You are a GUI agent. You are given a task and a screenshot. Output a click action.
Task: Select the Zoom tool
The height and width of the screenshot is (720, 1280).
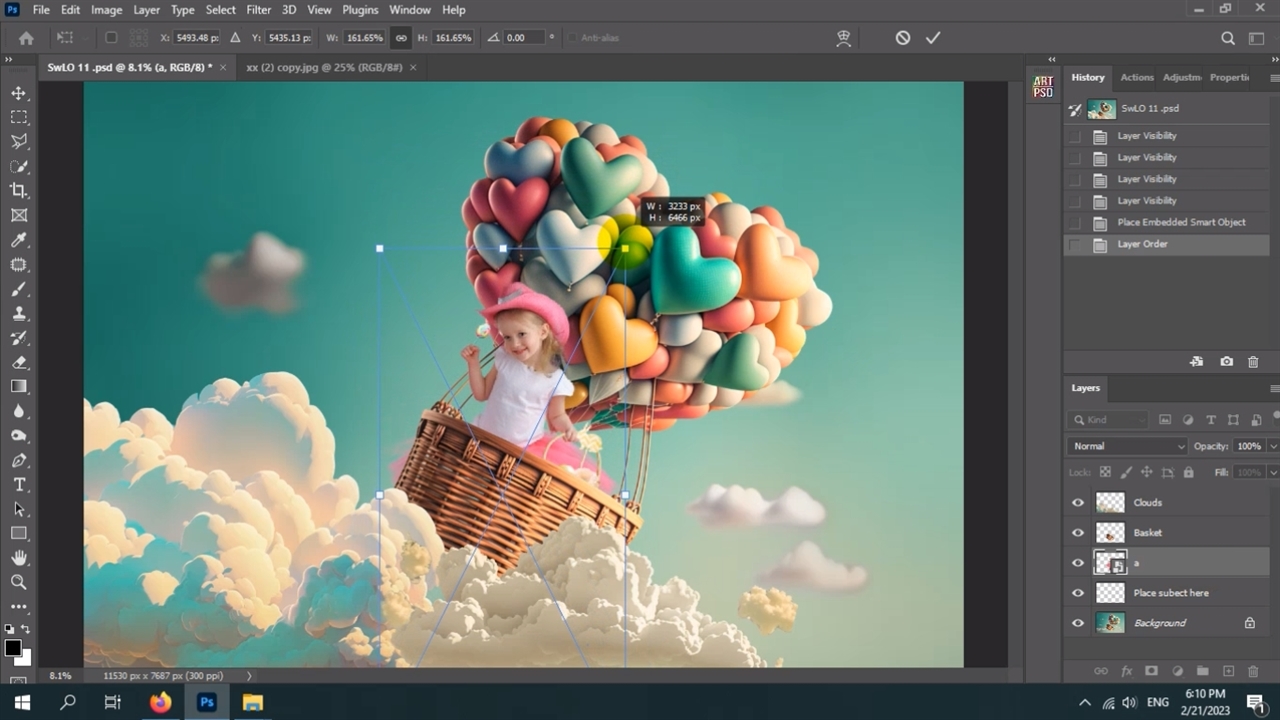click(x=19, y=581)
